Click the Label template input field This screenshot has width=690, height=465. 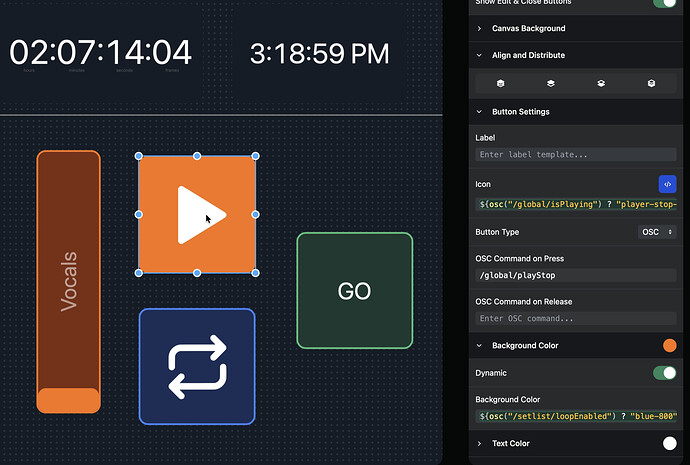tap(575, 155)
